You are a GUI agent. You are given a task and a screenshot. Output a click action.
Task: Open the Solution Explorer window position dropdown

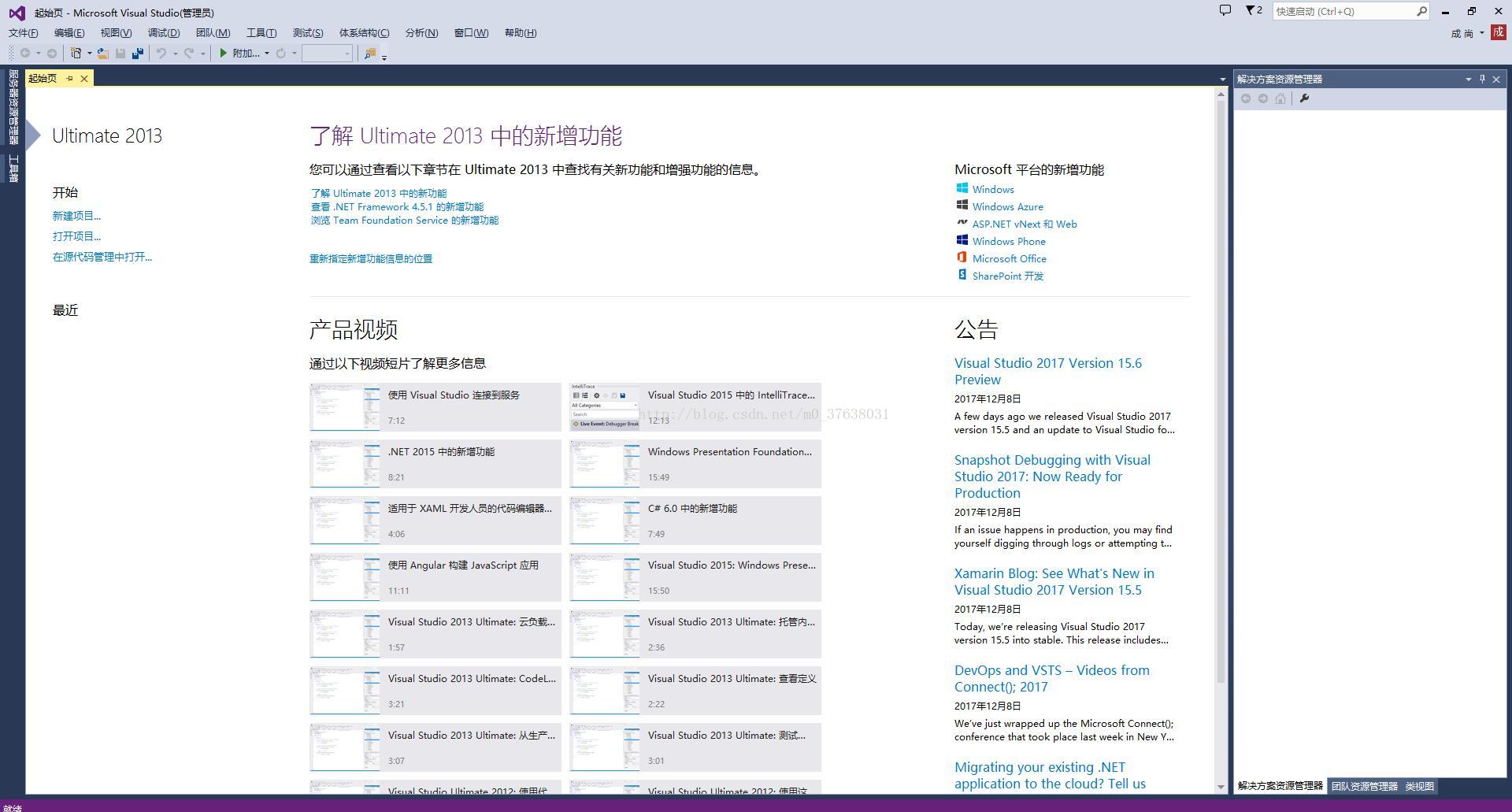click(1468, 79)
